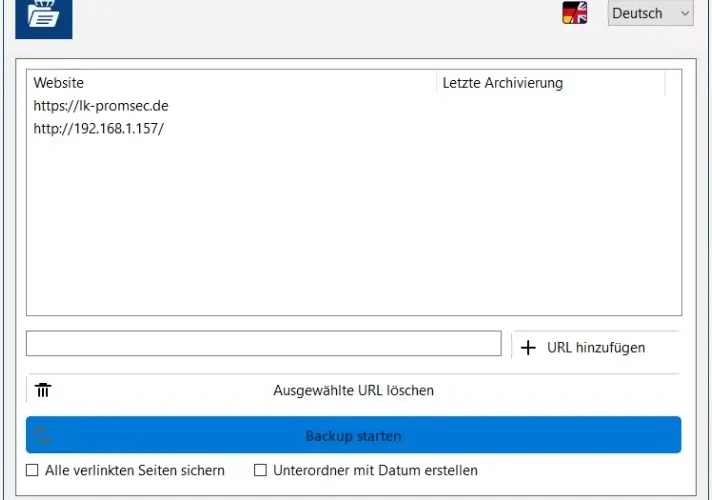712x500 pixels.
Task: Click Ausgewählte URL löschen button
Action: tap(353, 390)
